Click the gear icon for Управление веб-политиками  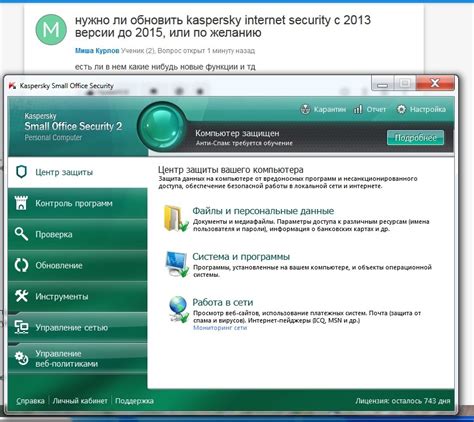pyautogui.click(x=21, y=358)
